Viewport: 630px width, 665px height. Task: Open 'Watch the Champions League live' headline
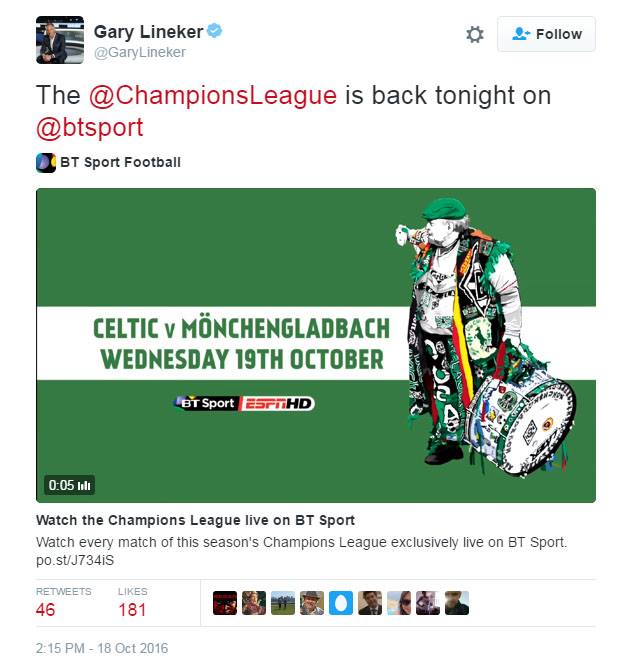195,520
